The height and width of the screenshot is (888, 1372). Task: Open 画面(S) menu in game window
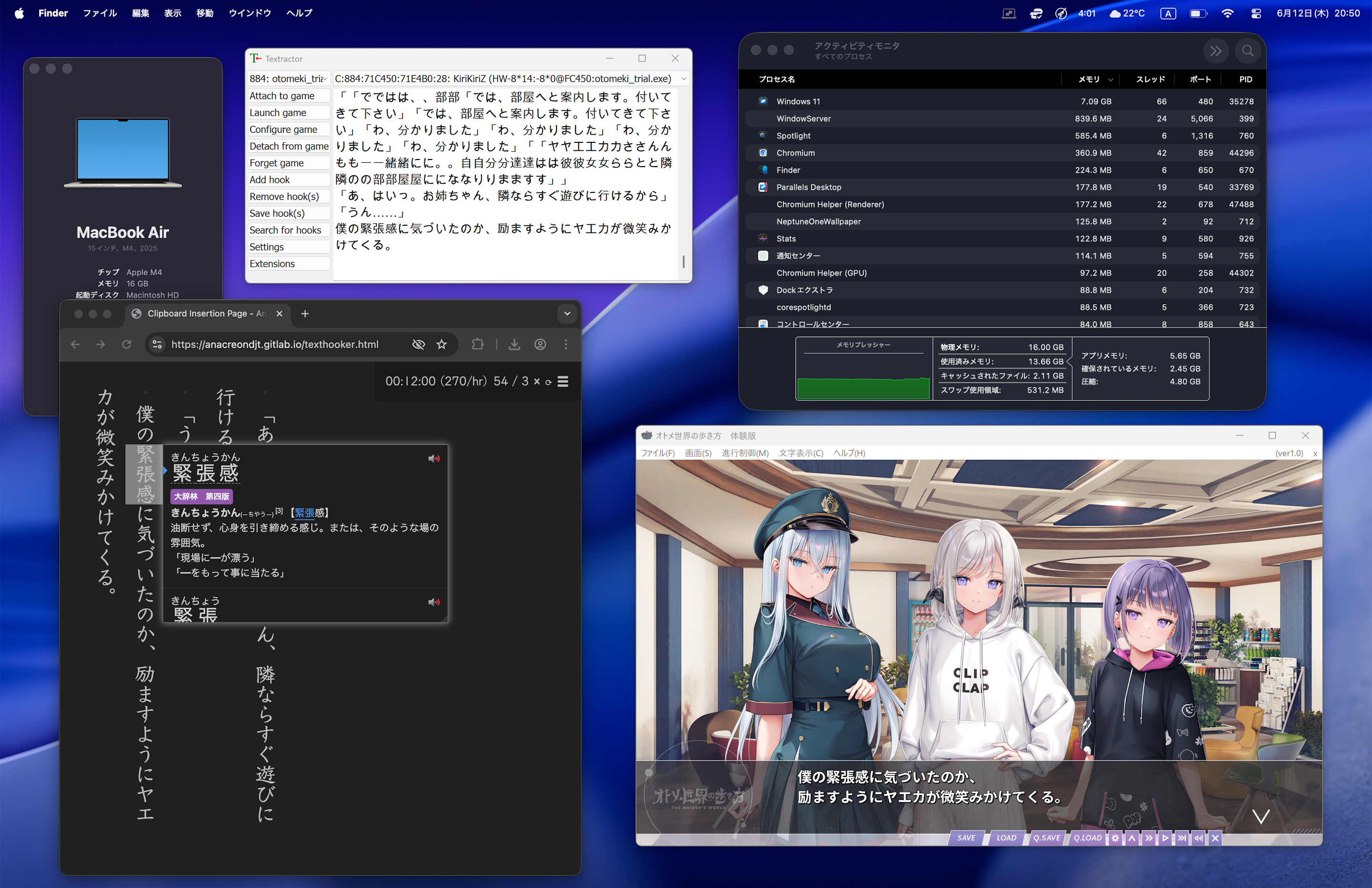698,453
